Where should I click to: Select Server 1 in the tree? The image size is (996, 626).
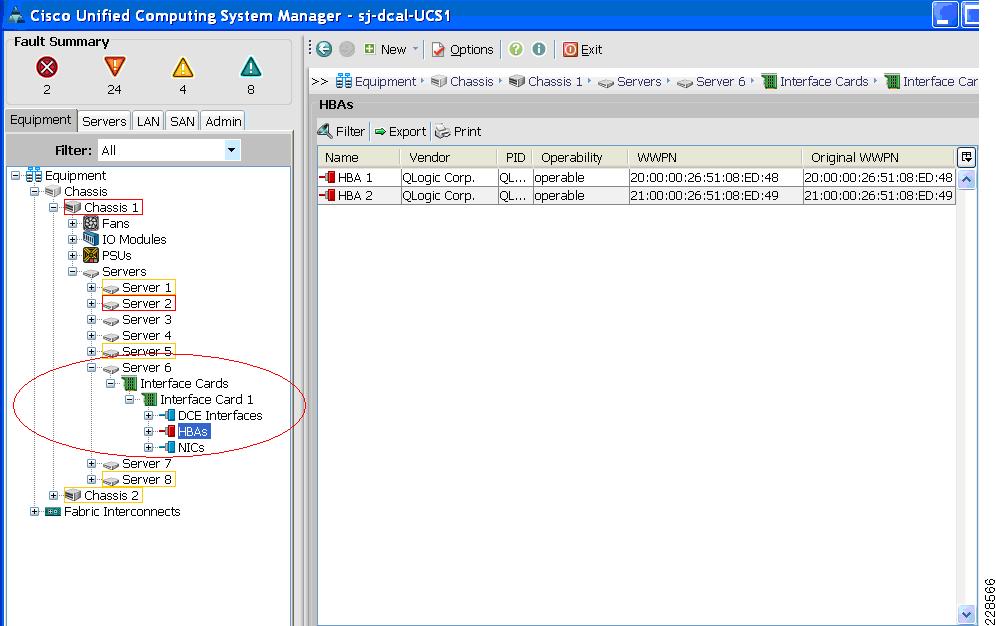point(147,288)
